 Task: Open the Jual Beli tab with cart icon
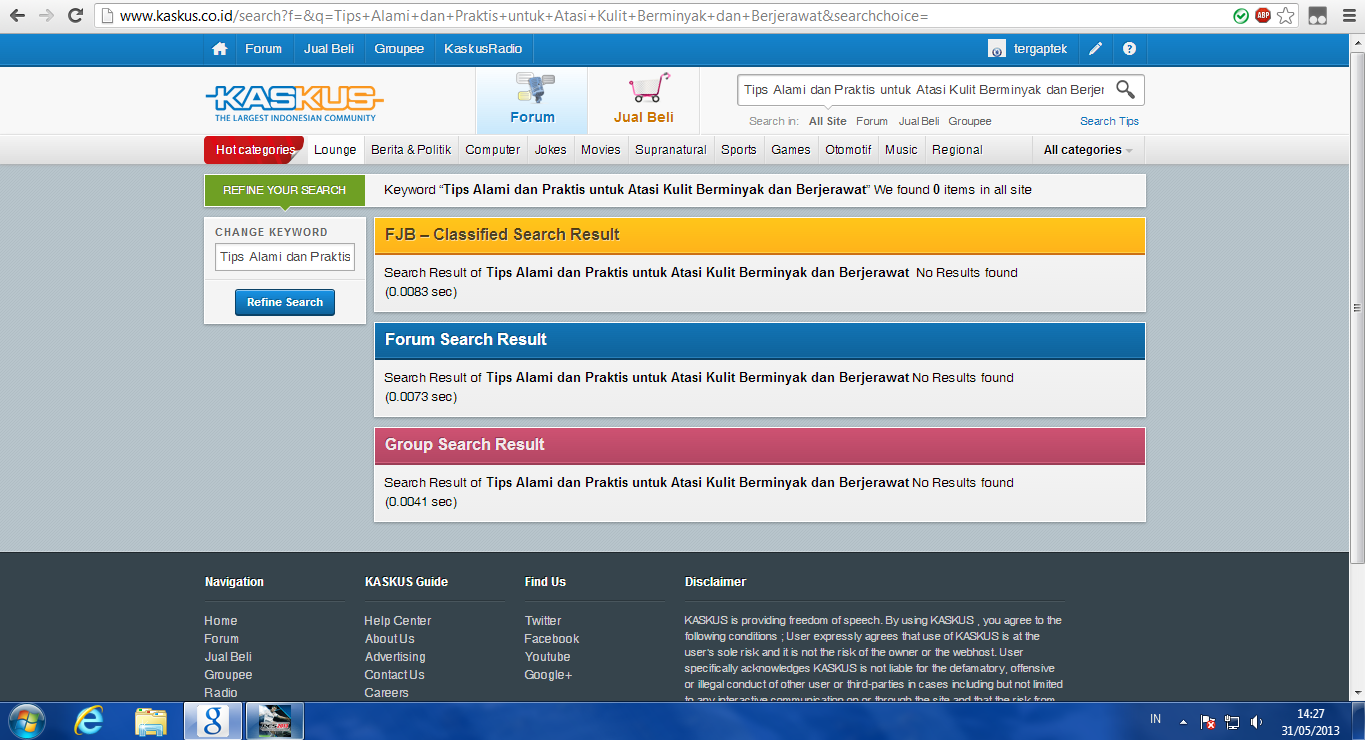coord(644,101)
